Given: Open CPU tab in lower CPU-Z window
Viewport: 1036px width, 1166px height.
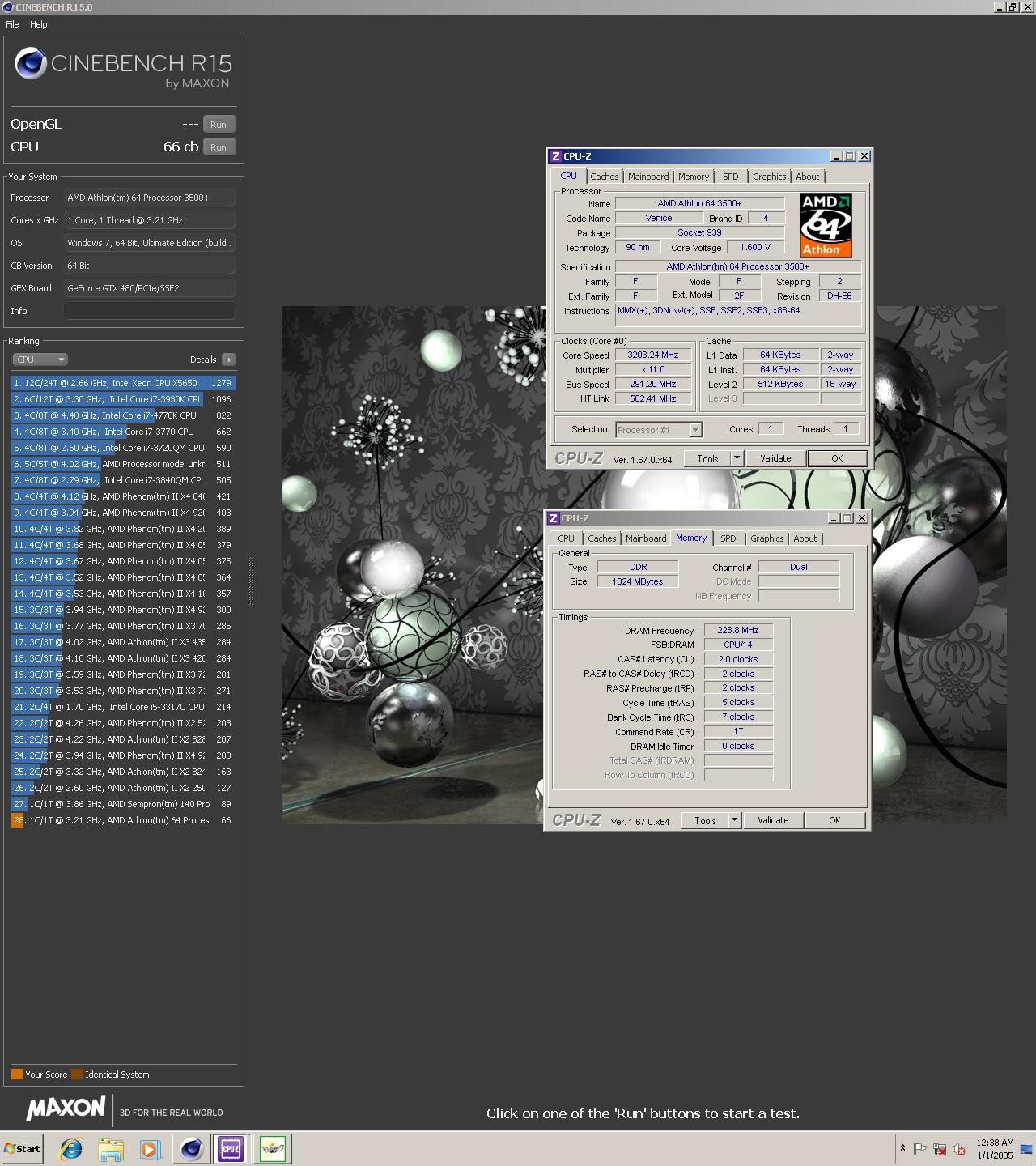Looking at the screenshot, I should [566, 538].
